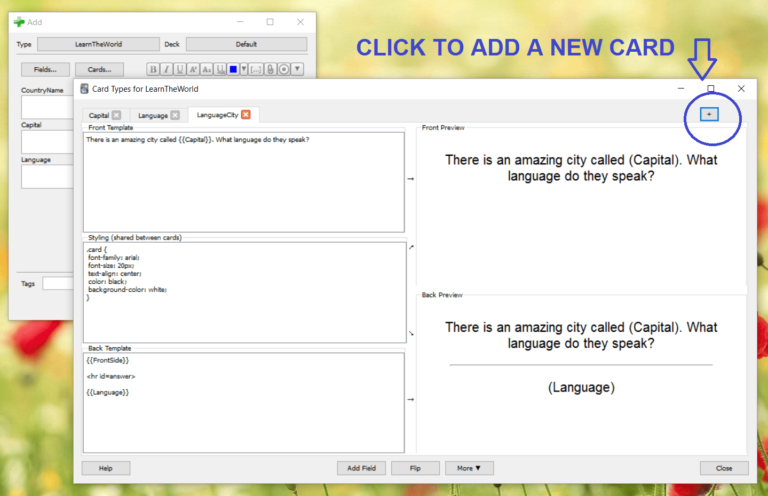
Task: Click the subscript formatting icon
Action: [206, 69]
